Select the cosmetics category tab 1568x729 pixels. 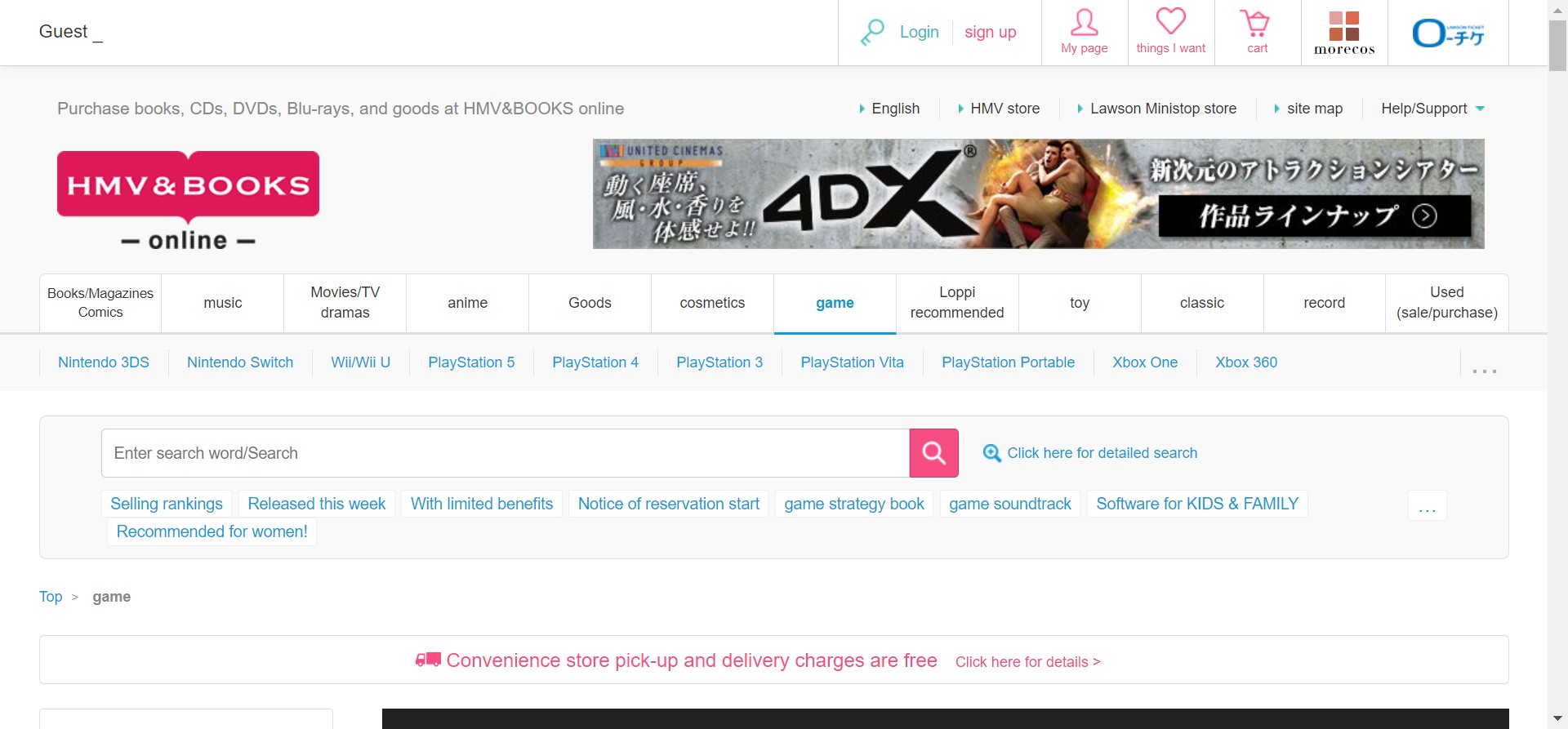point(712,303)
